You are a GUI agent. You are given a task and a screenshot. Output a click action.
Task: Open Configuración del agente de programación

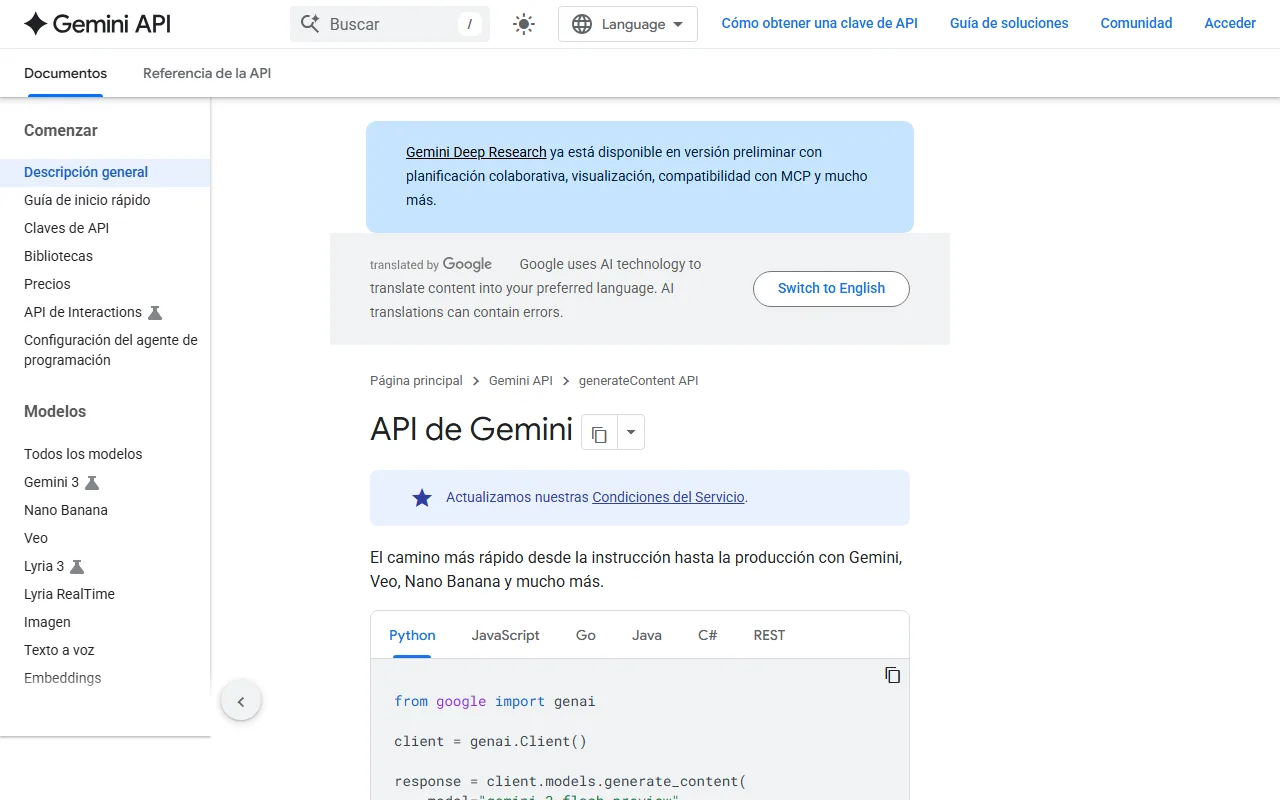tap(111, 350)
